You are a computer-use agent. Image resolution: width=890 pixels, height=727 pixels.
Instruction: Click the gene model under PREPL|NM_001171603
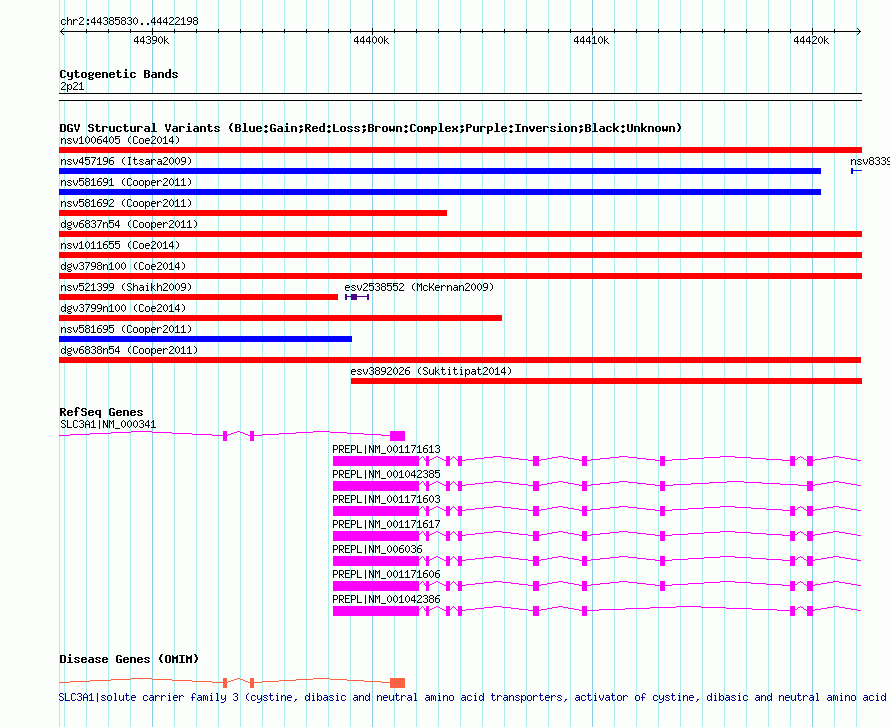point(597,511)
